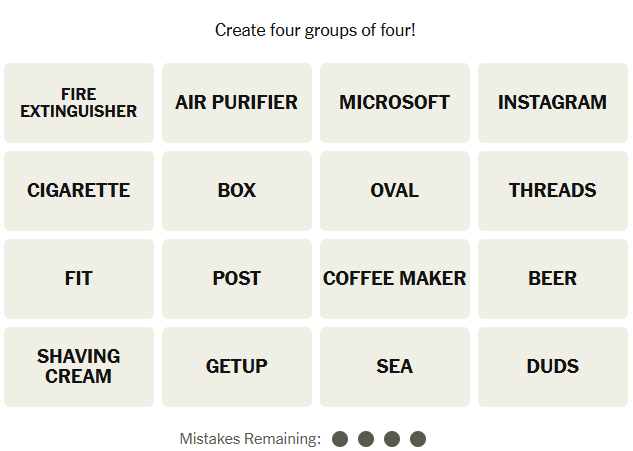633x451 pixels.
Task: Tap the CIGARETTE tile
Action: click(x=79, y=191)
